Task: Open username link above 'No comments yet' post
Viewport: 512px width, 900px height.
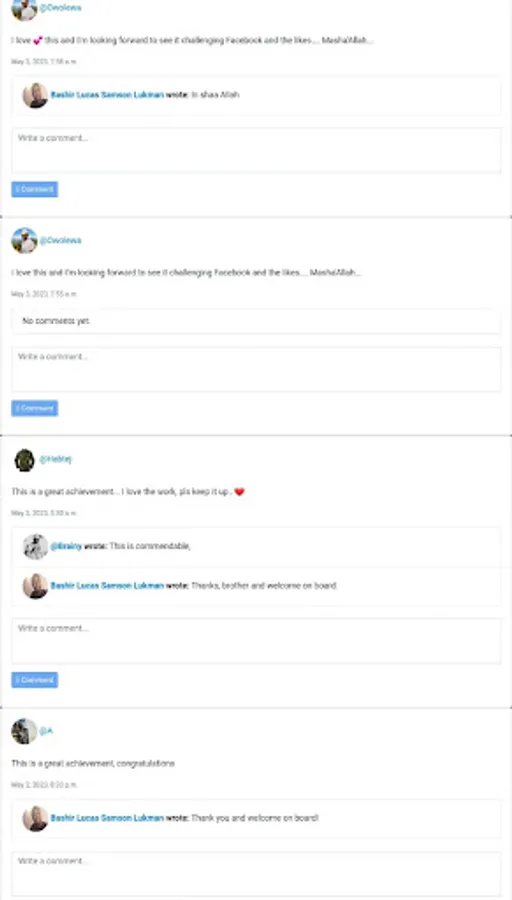Action: pos(60,240)
